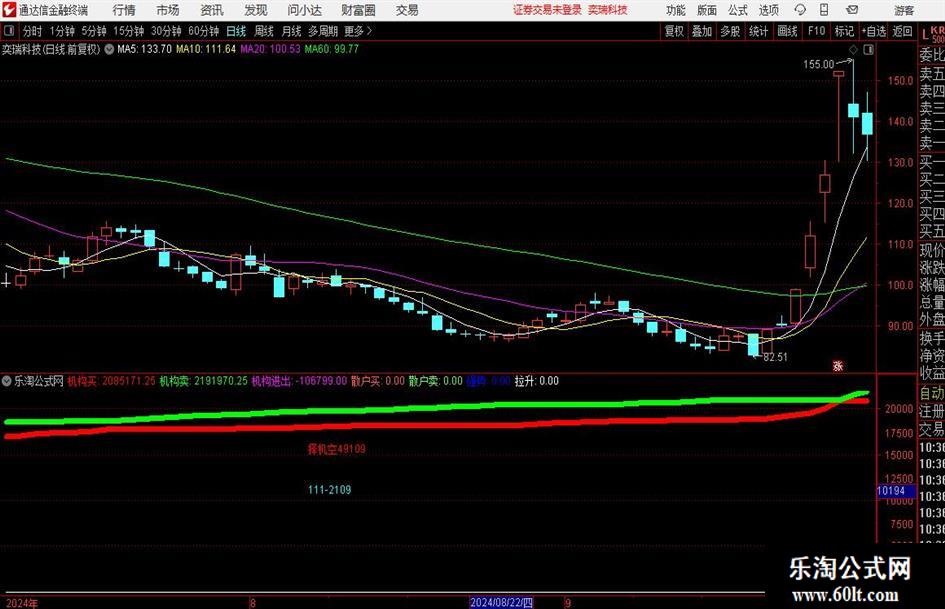The image size is (945, 609).
Task: Switch to the 15分钟 period tab
Action: click(128, 31)
